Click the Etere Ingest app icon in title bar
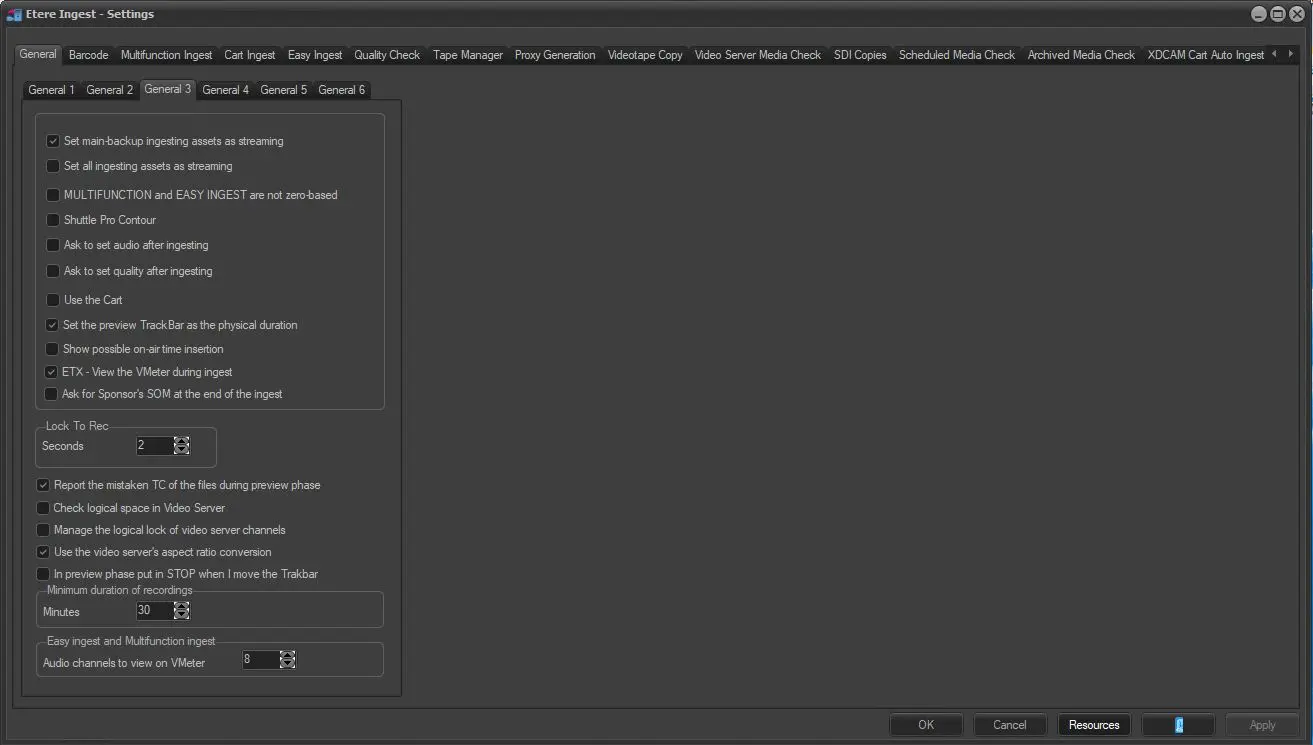 (14, 14)
